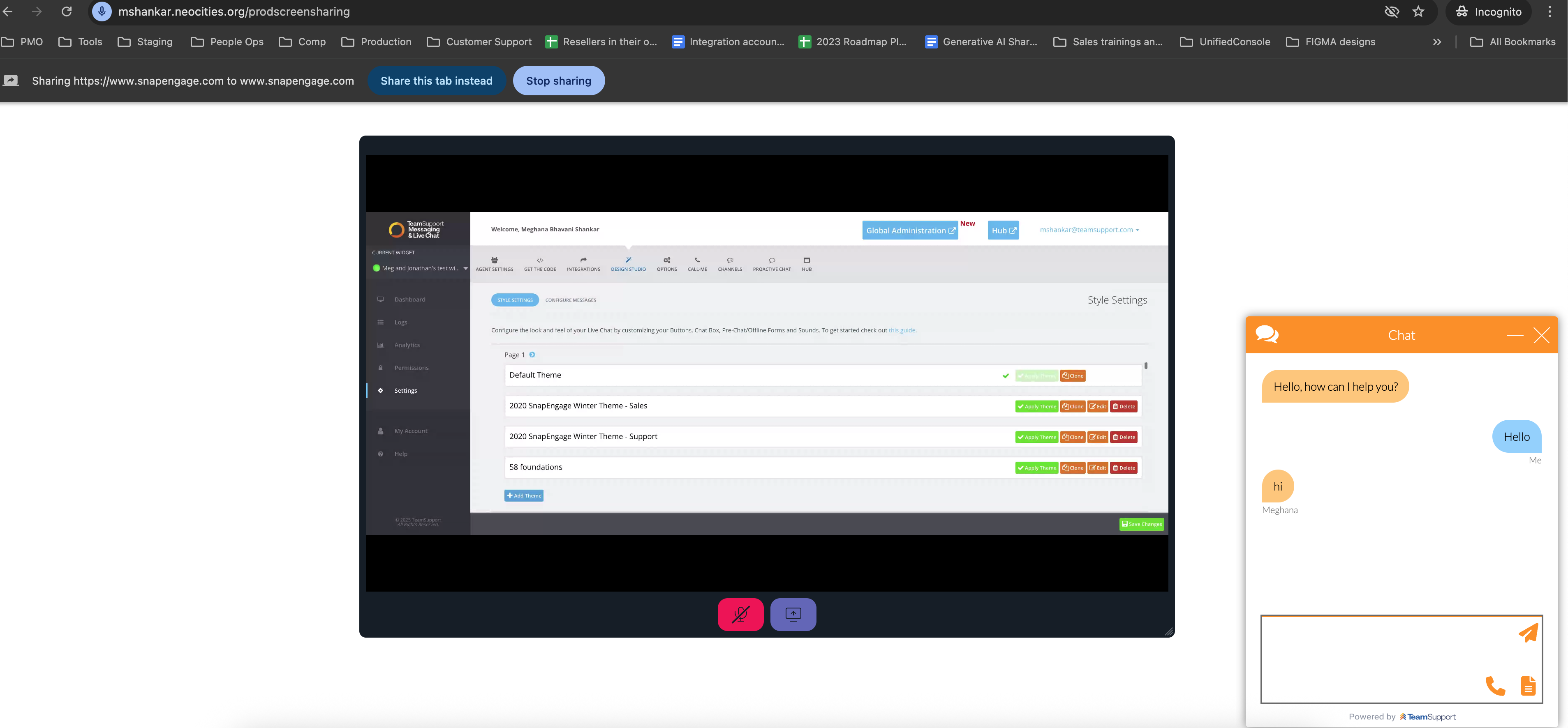Open the FIGMA designs bookmark folder
The width and height of the screenshot is (1568, 728).
coord(1330,42)
